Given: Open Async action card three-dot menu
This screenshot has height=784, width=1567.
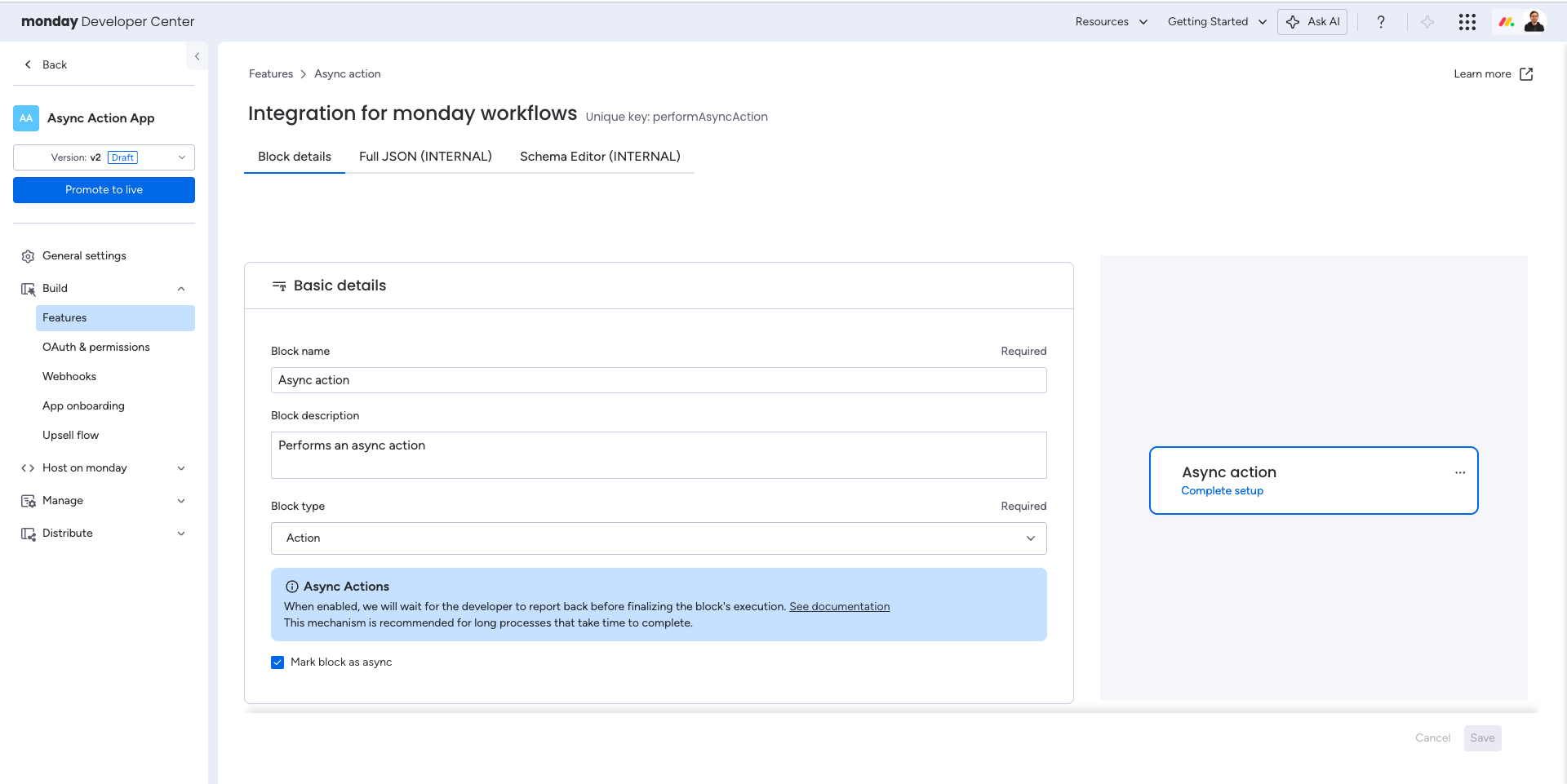Looking at the screenshot, I should coord(1460,472).
